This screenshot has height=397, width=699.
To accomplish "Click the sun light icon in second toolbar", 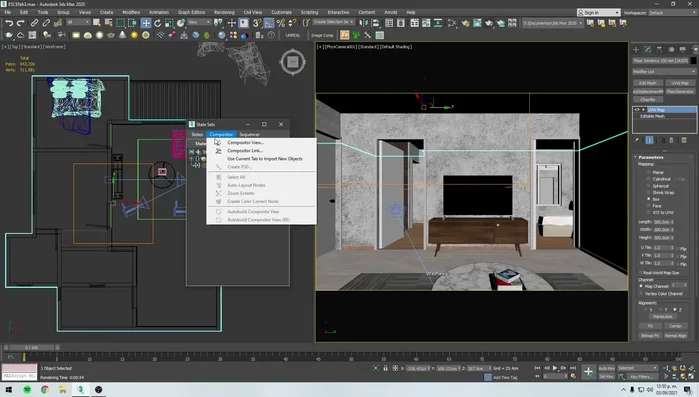I will (134, 35).
